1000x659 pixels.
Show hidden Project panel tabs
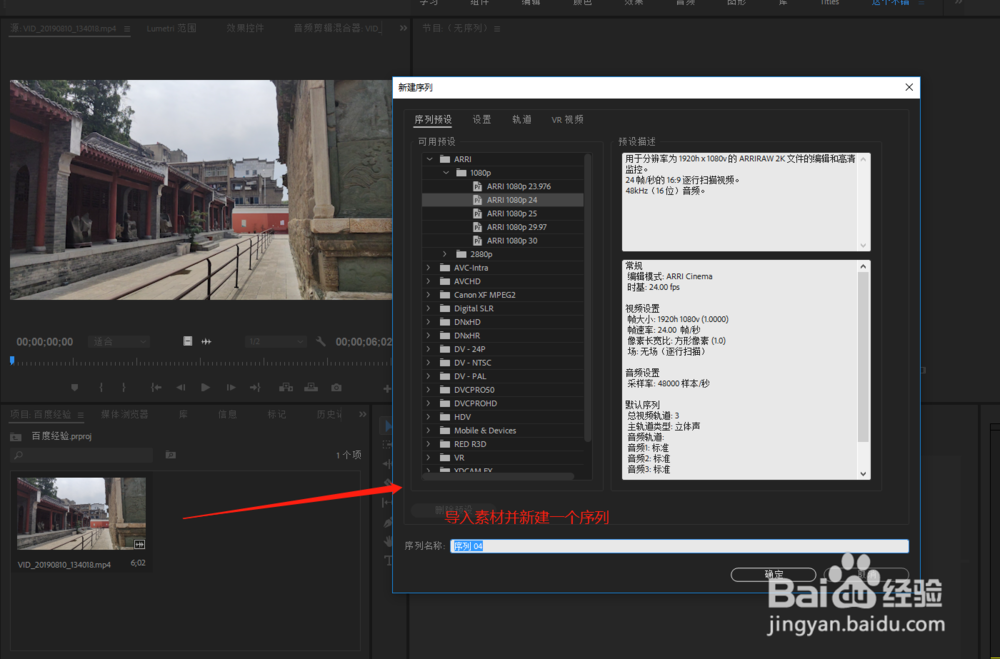363,414
